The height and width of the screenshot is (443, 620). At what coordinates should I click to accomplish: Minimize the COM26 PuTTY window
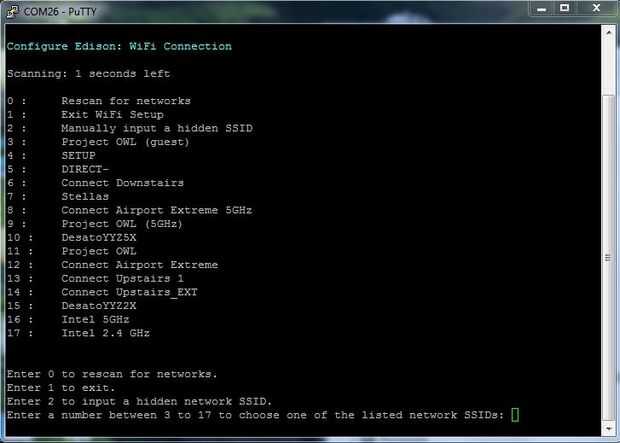pyautogui.click(x=542, y=9)
